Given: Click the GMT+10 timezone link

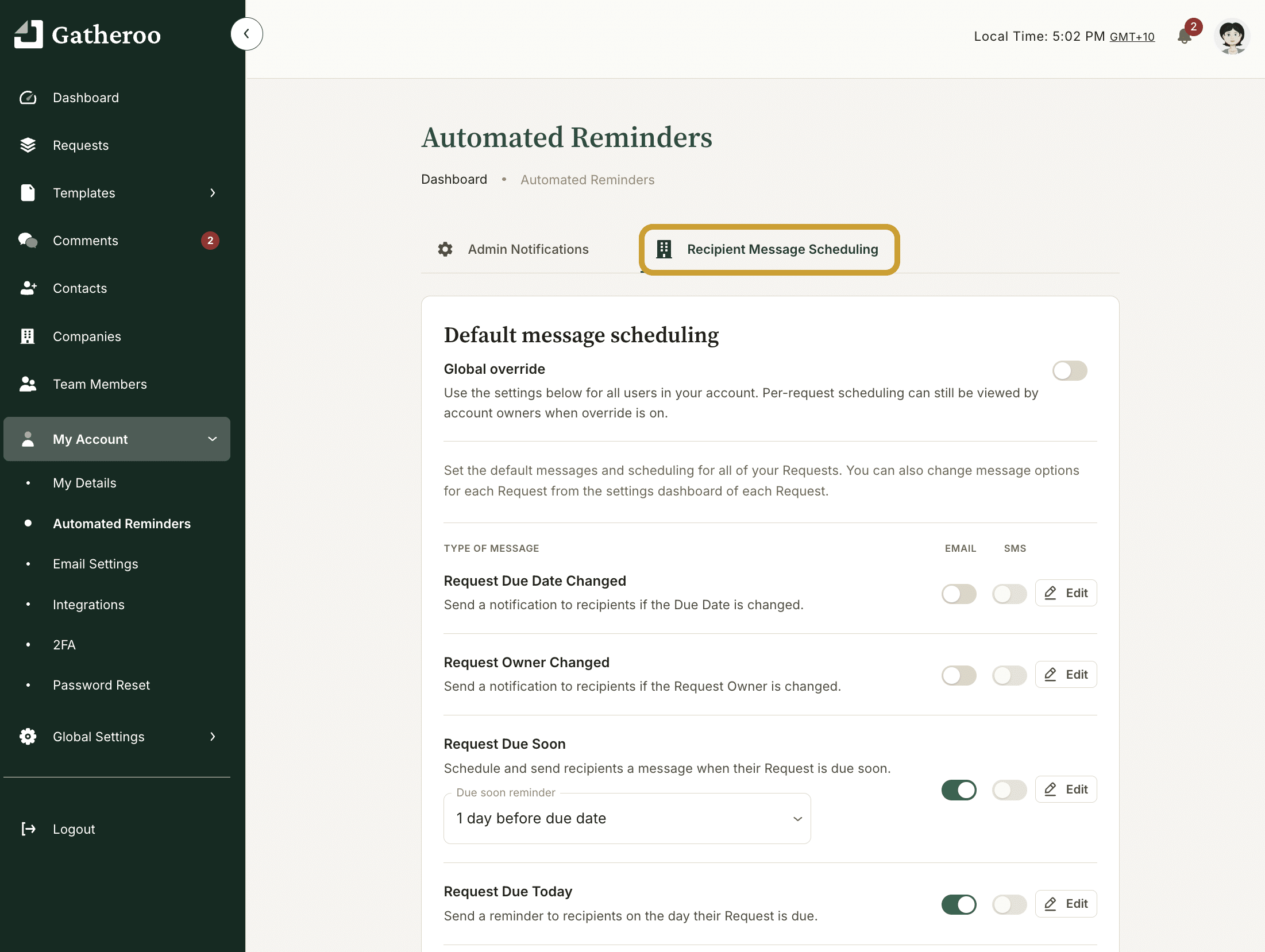Looking at the screenshot, I should coord(1132,37).
